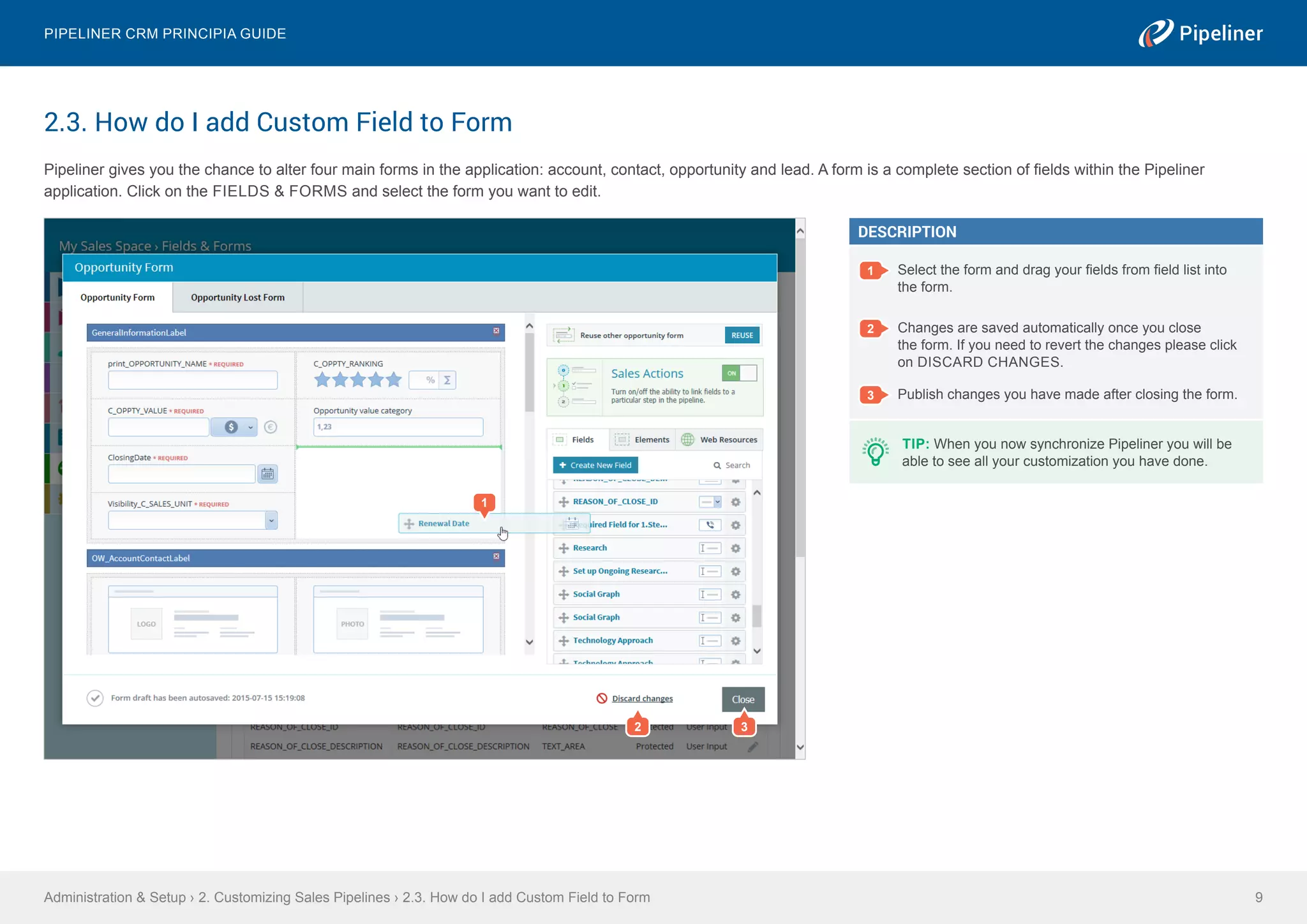
Task: Select the Elements tab
Action: point(643,440)
